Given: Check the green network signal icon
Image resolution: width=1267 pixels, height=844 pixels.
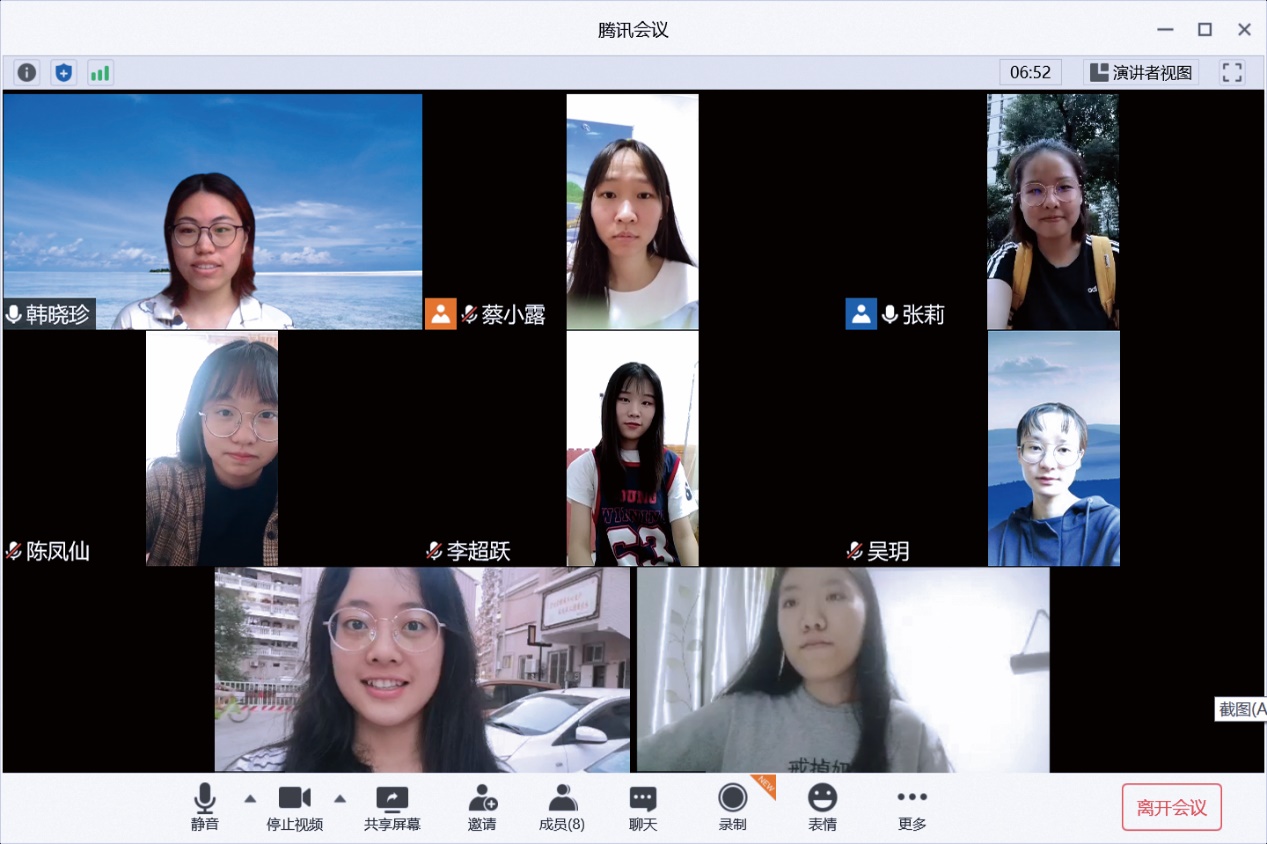Looking at the screenshot, I should click(100, 72).
